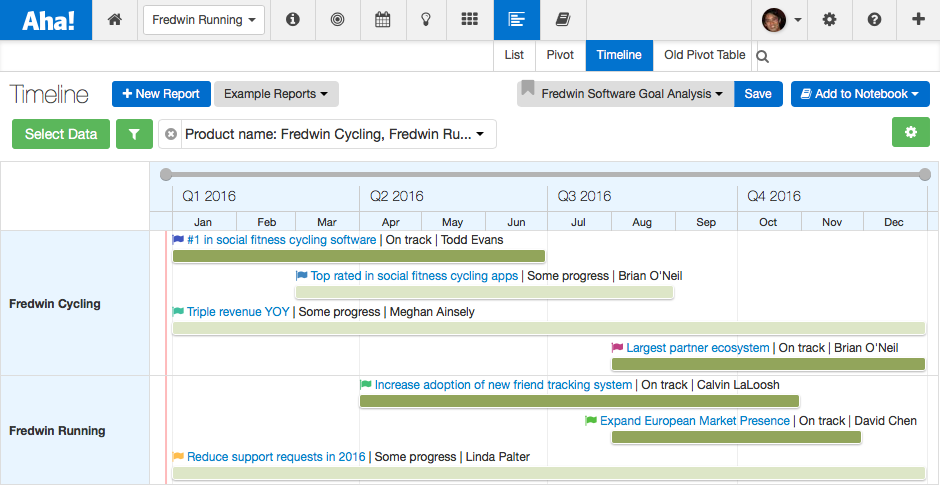Click the plus add icon in top bar

point(918,20)
